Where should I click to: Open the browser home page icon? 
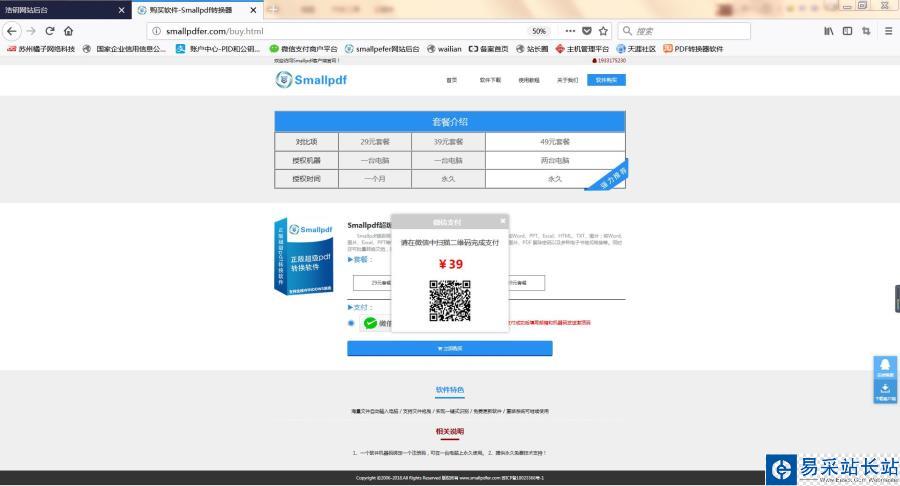(x=68, y=31)
